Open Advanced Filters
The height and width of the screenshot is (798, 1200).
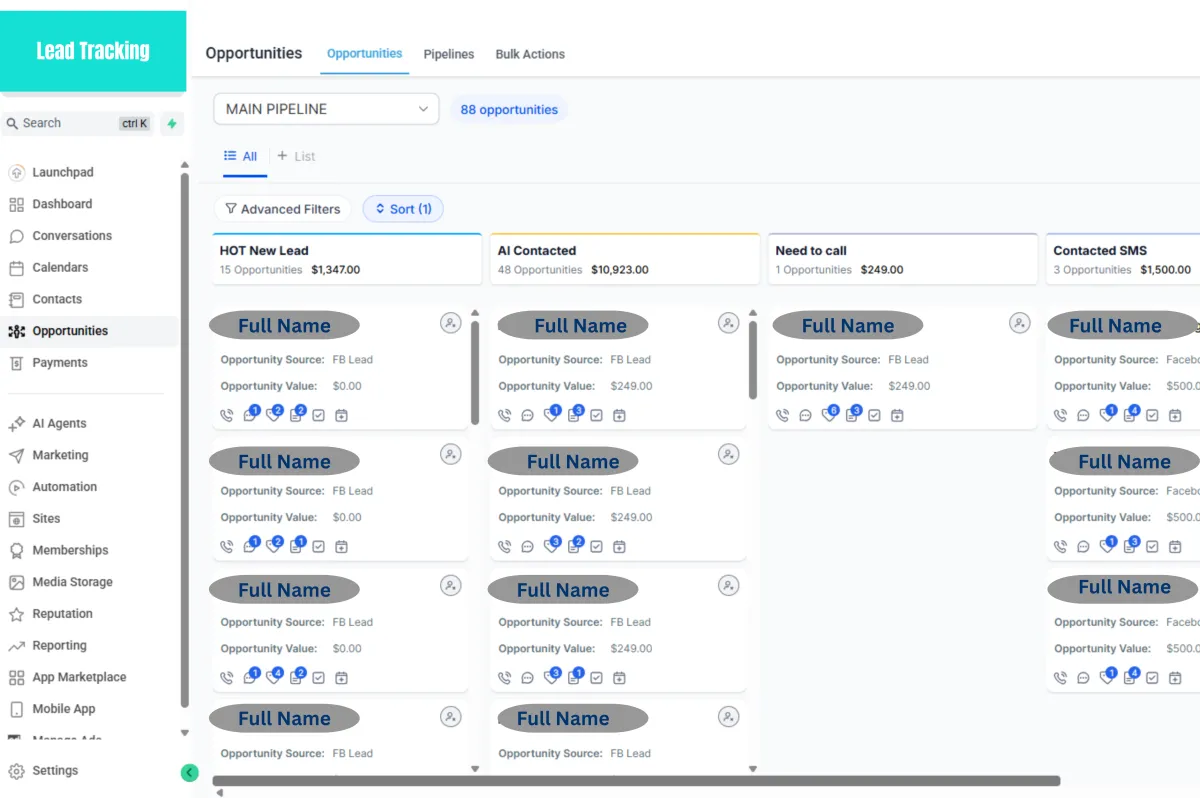[x=283, y=209]
